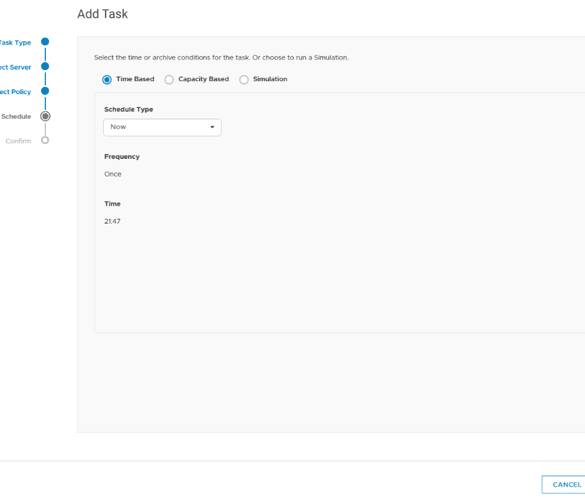Go back to the Server step label
The image size is (585, 504).
15,67
